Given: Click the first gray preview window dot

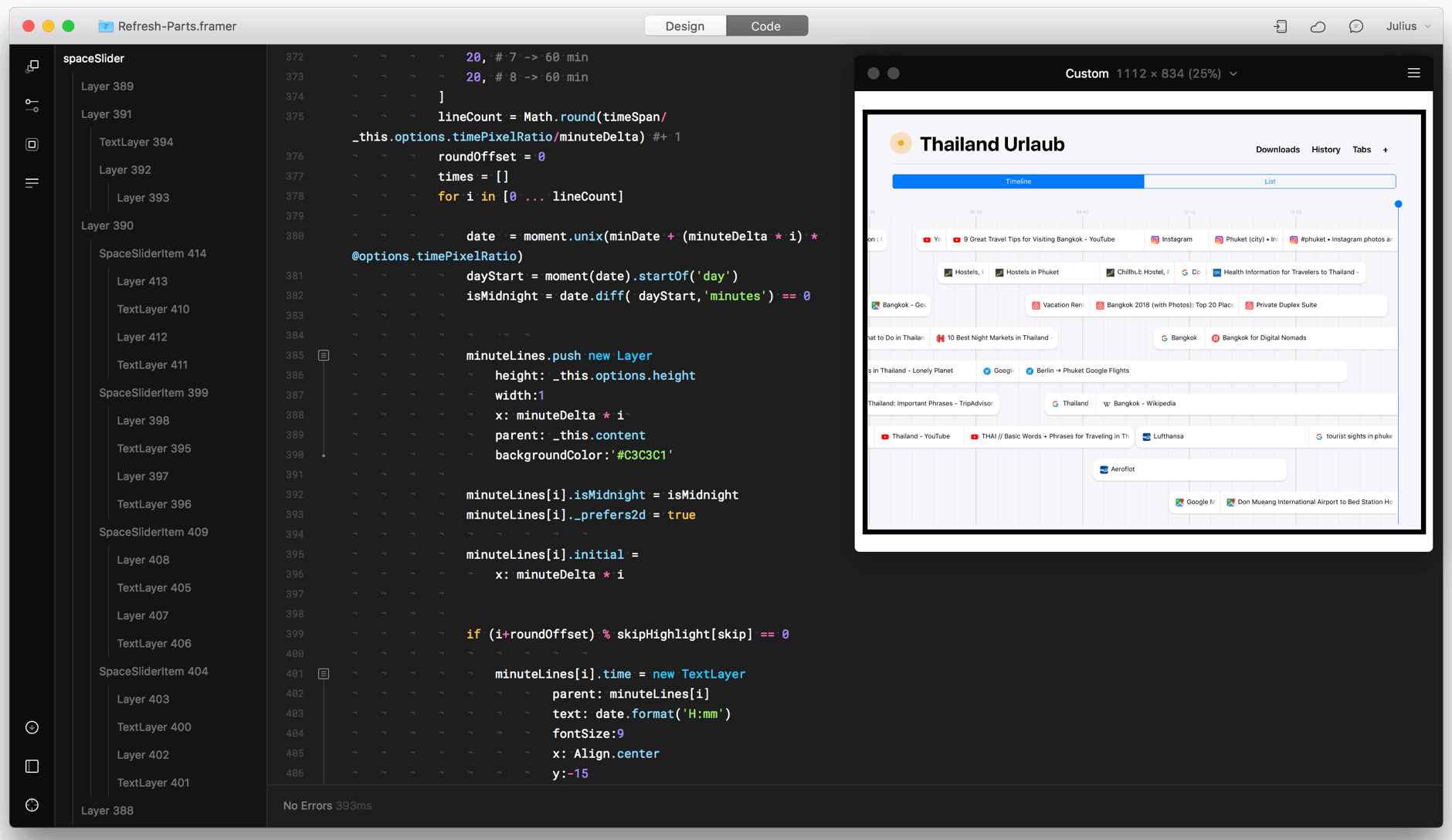Looking at the screenshot, I should click(874, 73).
